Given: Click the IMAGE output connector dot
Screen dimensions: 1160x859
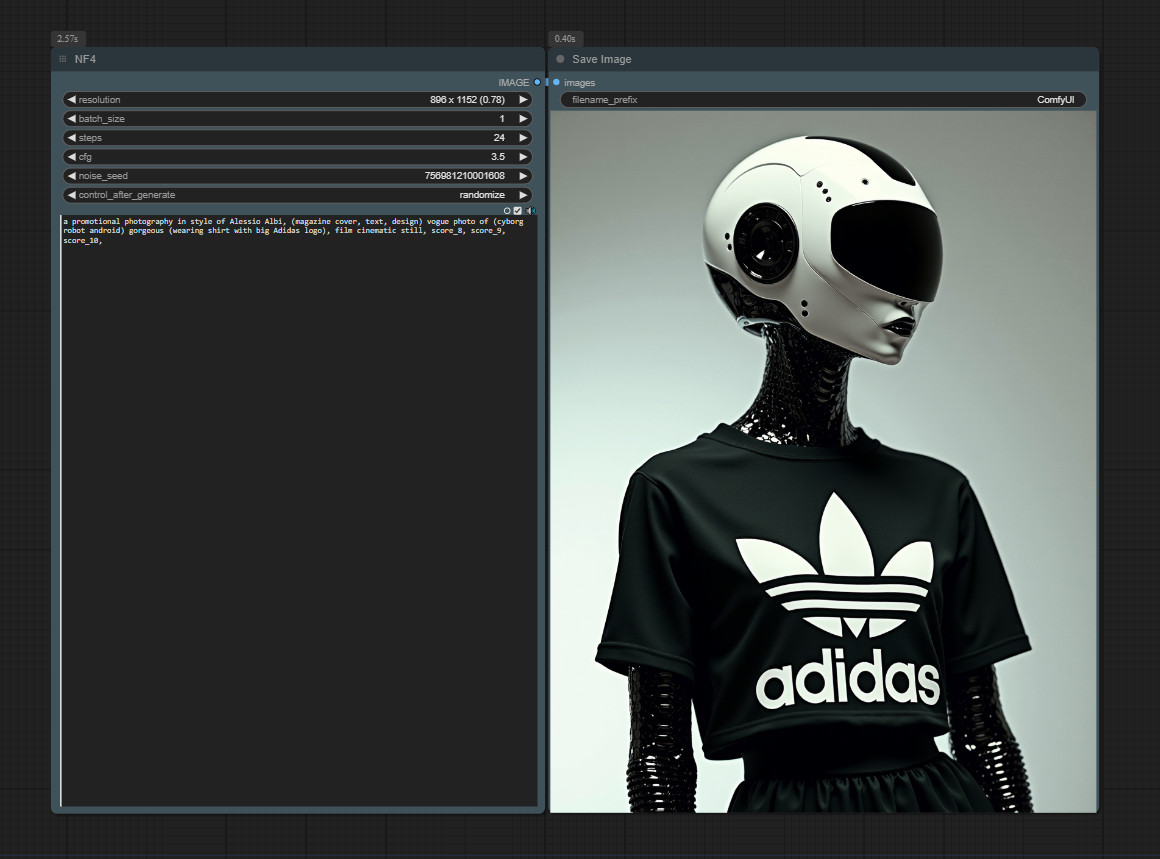Looking at the screenshot, I should [537, 82].
